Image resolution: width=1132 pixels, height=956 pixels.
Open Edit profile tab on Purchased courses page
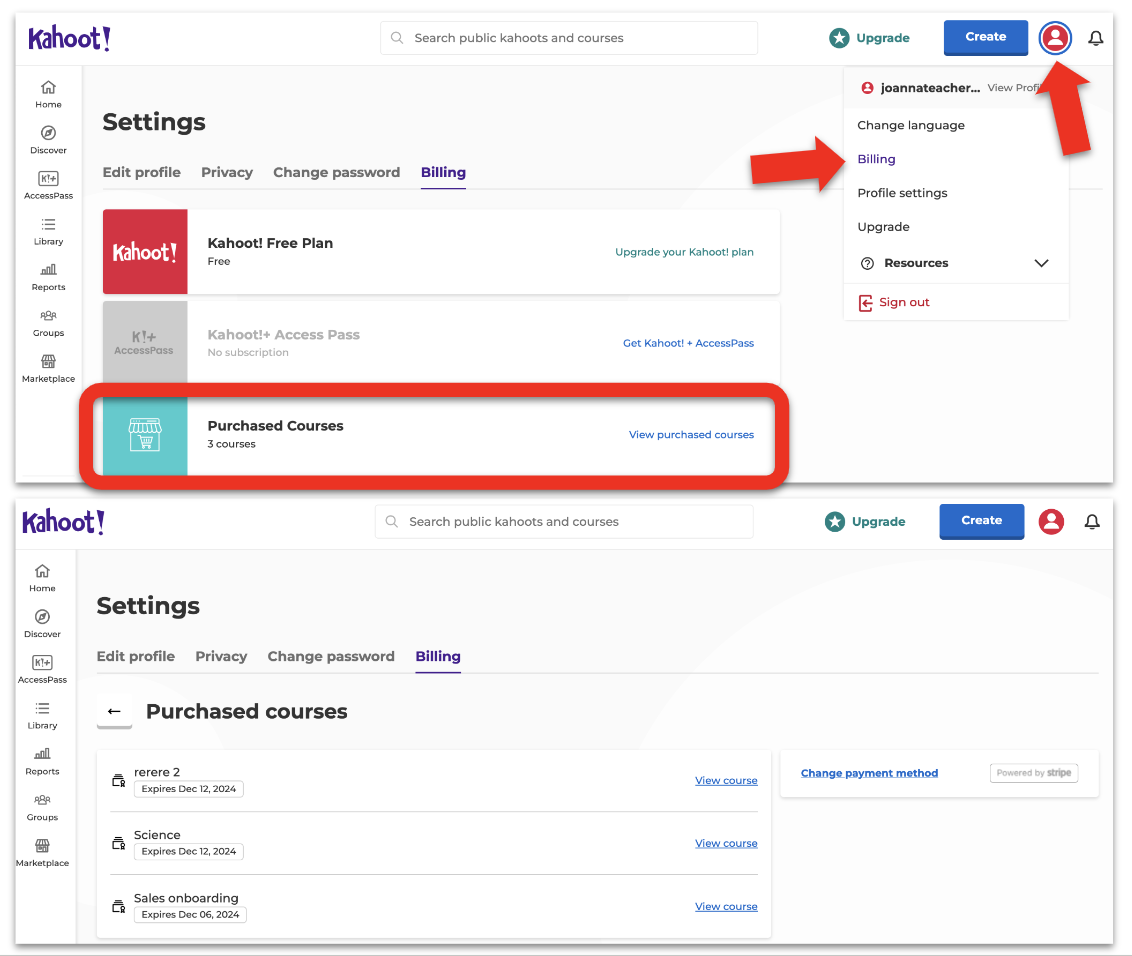136,656
